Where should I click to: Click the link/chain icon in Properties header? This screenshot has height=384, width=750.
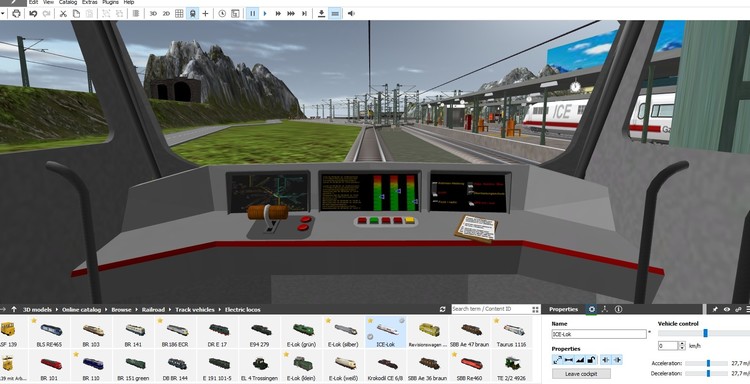coord(738,309)
